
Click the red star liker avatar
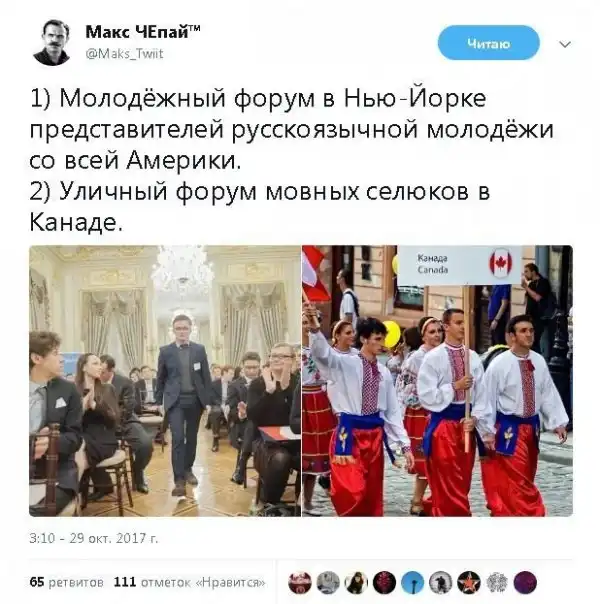[x=469, y=582]
